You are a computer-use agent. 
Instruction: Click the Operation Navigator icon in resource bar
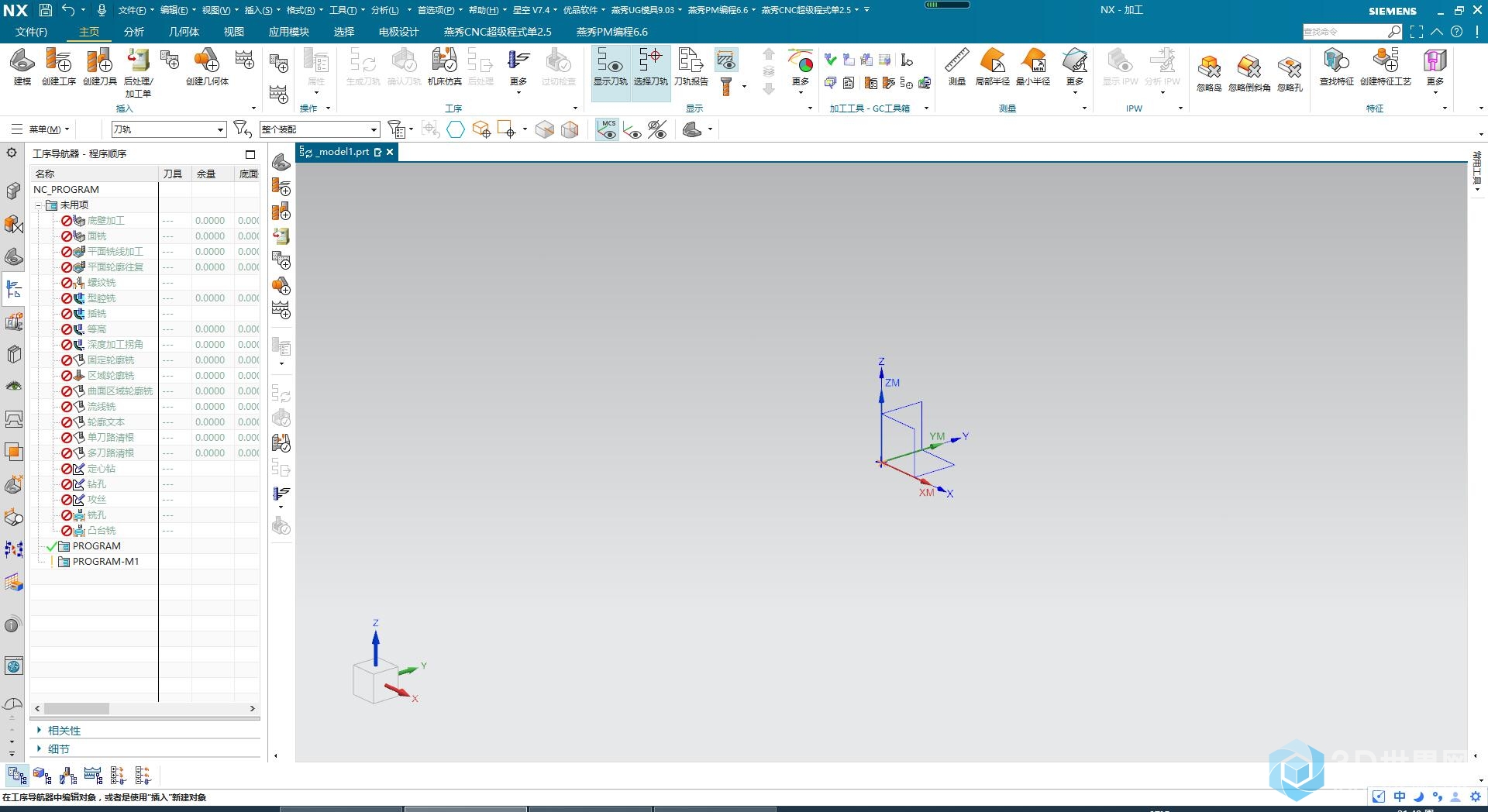coord(13,289)
